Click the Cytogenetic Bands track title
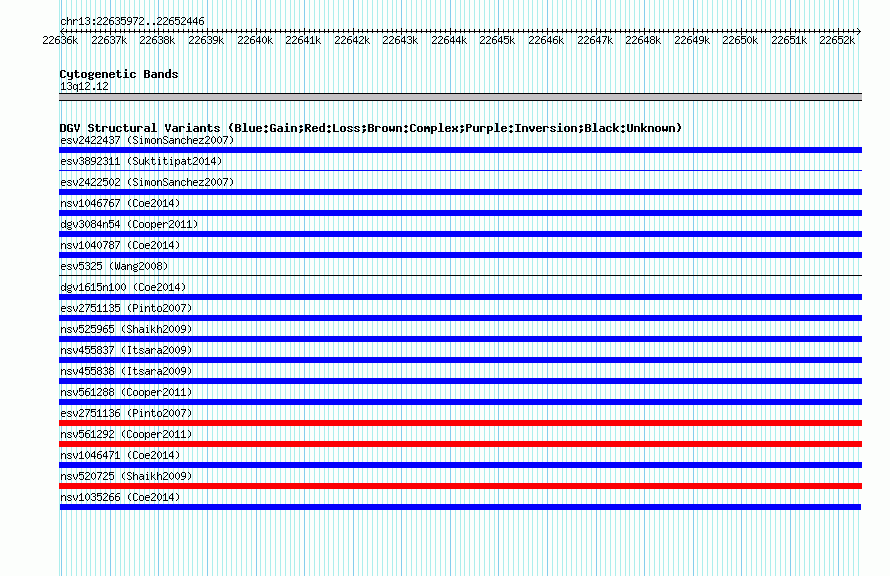The image size is (890, 576). coord(119,74)
